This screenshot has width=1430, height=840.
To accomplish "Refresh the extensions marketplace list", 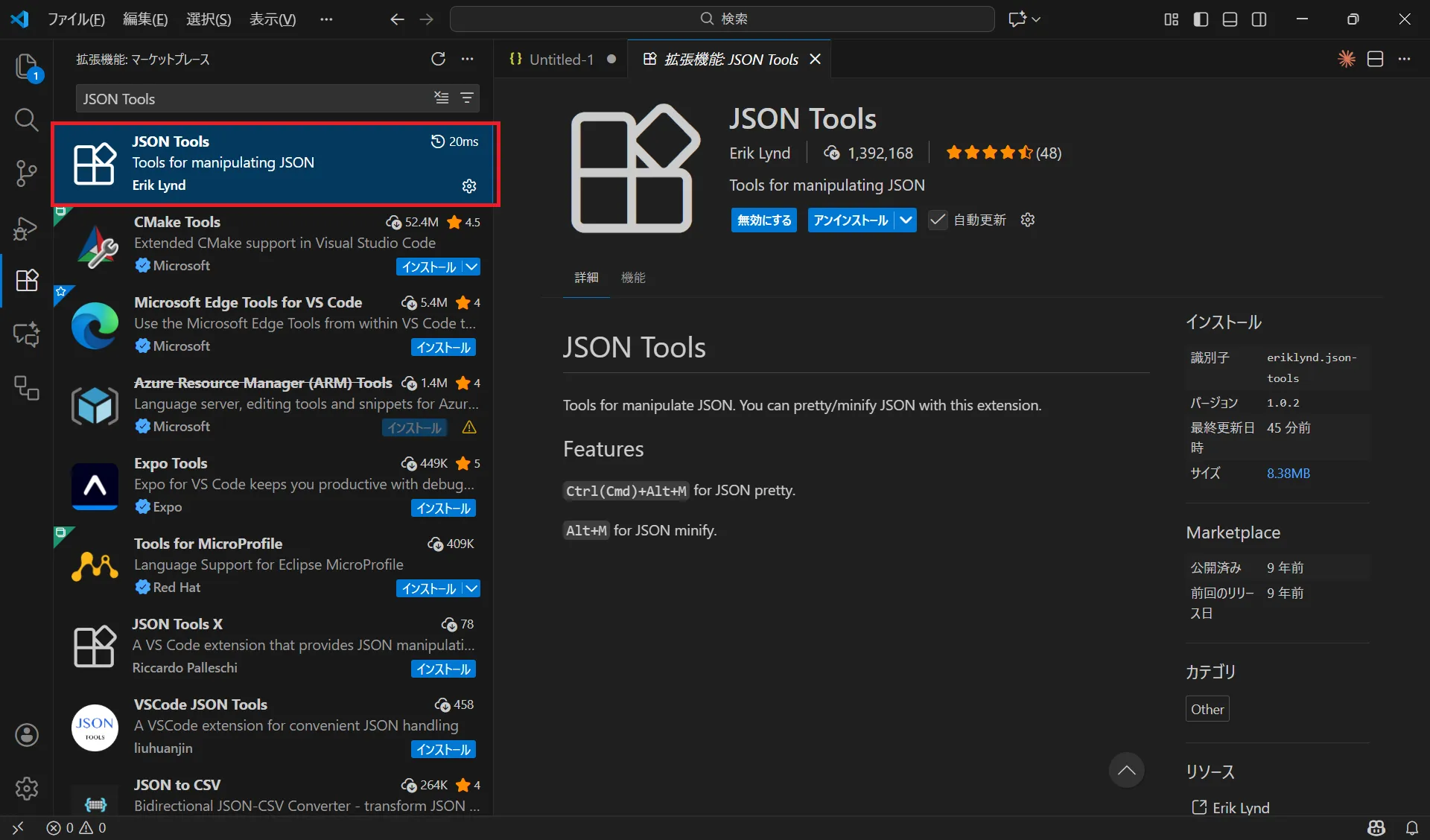I will pyautogui.click(x=438, y=60).
